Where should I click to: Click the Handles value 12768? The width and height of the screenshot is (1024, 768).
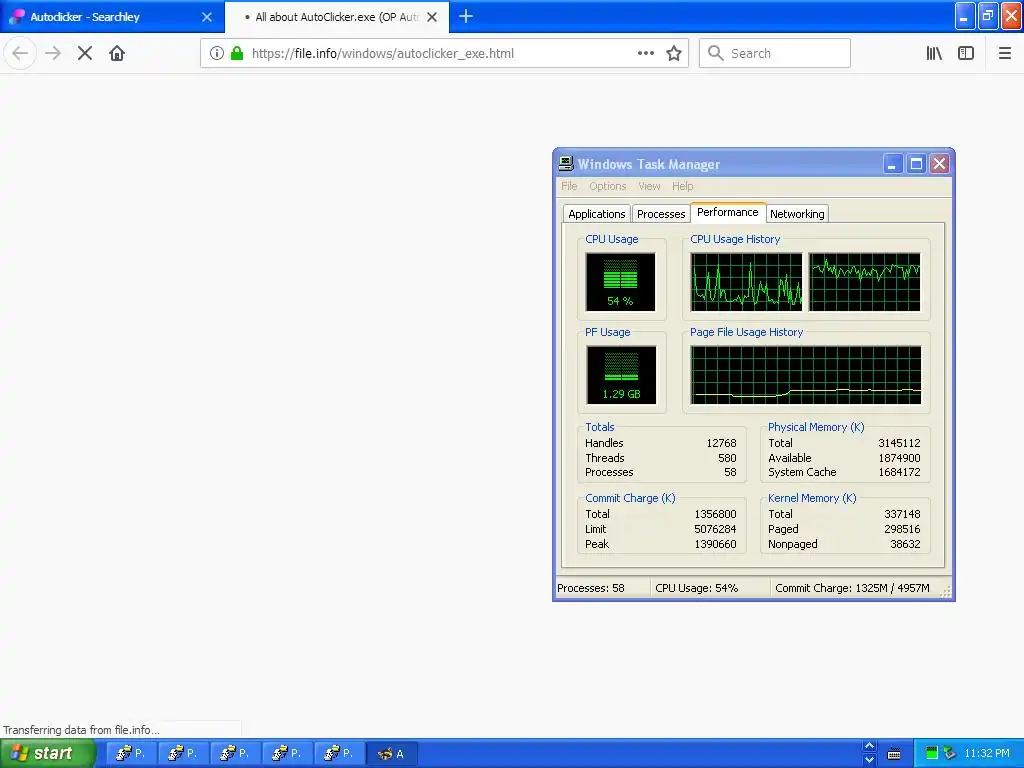[x=721, y=443]
